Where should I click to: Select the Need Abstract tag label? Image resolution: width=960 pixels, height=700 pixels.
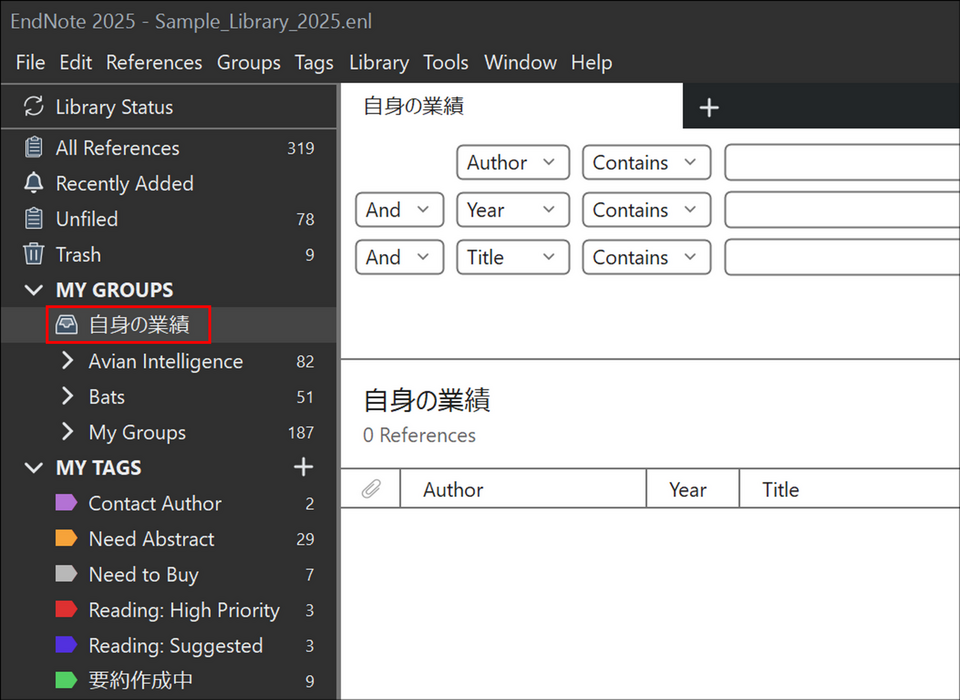tap(151, 538)
